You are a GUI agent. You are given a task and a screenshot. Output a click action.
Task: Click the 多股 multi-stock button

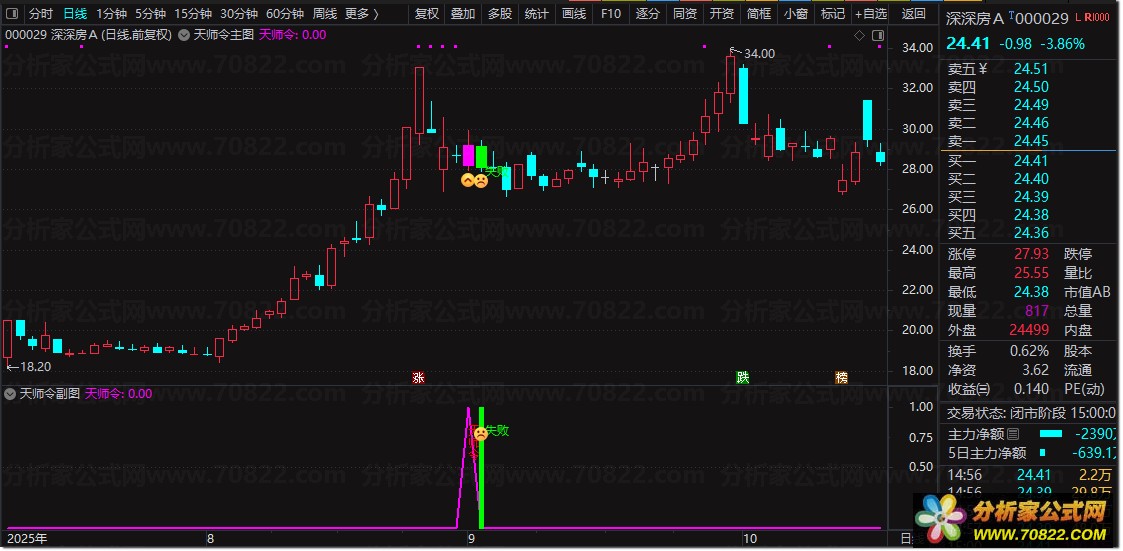[x=500, y=13]
